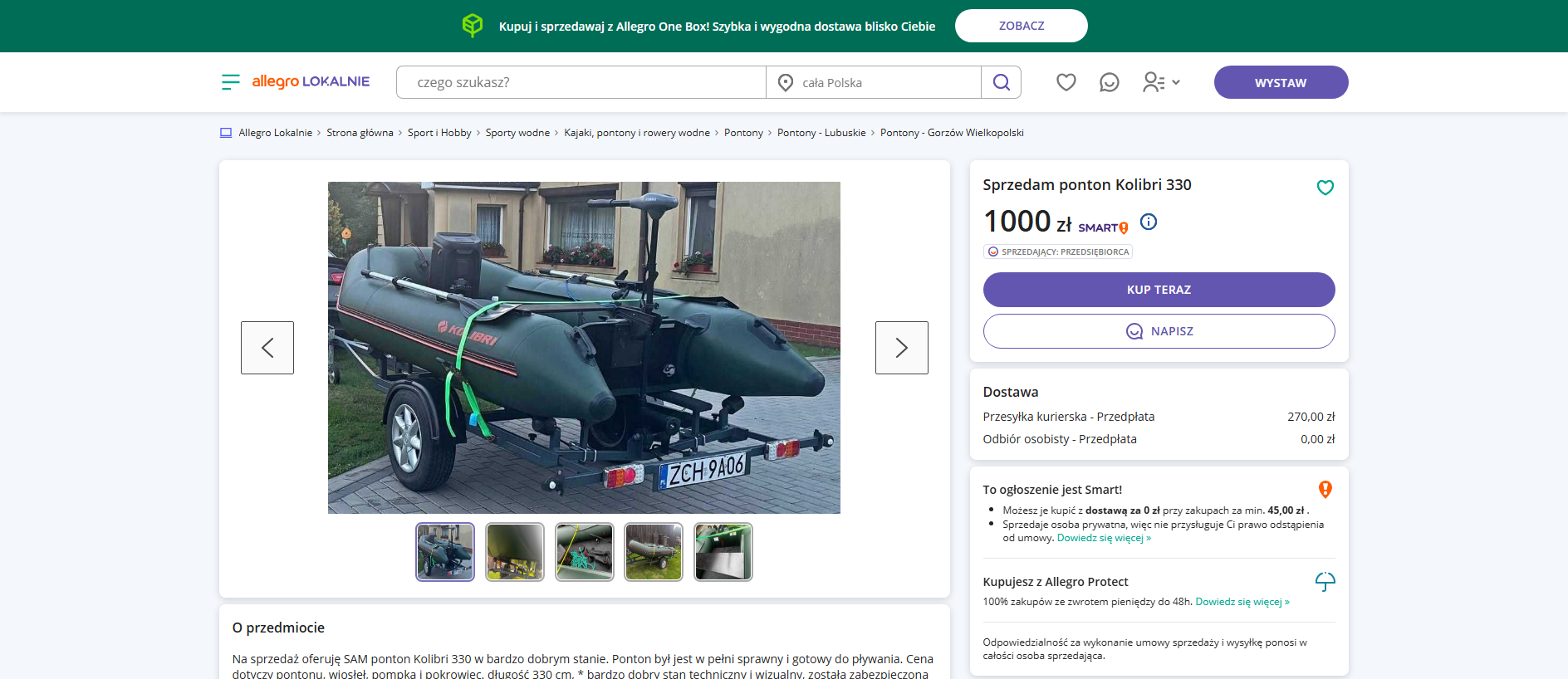
Task: Click KUP TERAZ to buy now
Action: [1159, 290]
